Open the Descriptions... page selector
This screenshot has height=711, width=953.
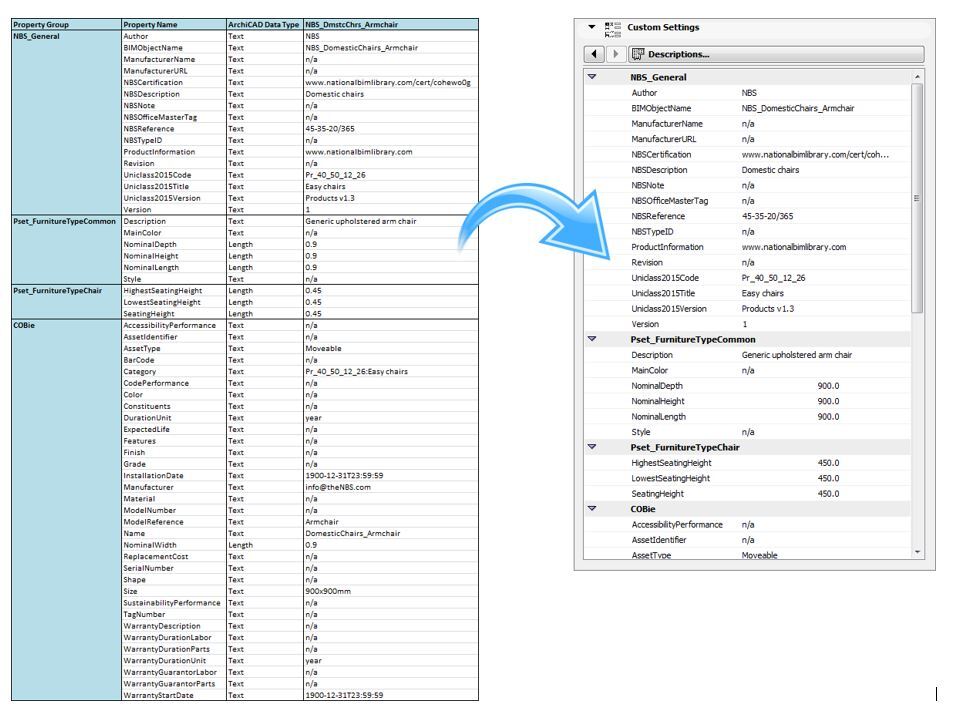pyautogui.click(x=776, y=54)
